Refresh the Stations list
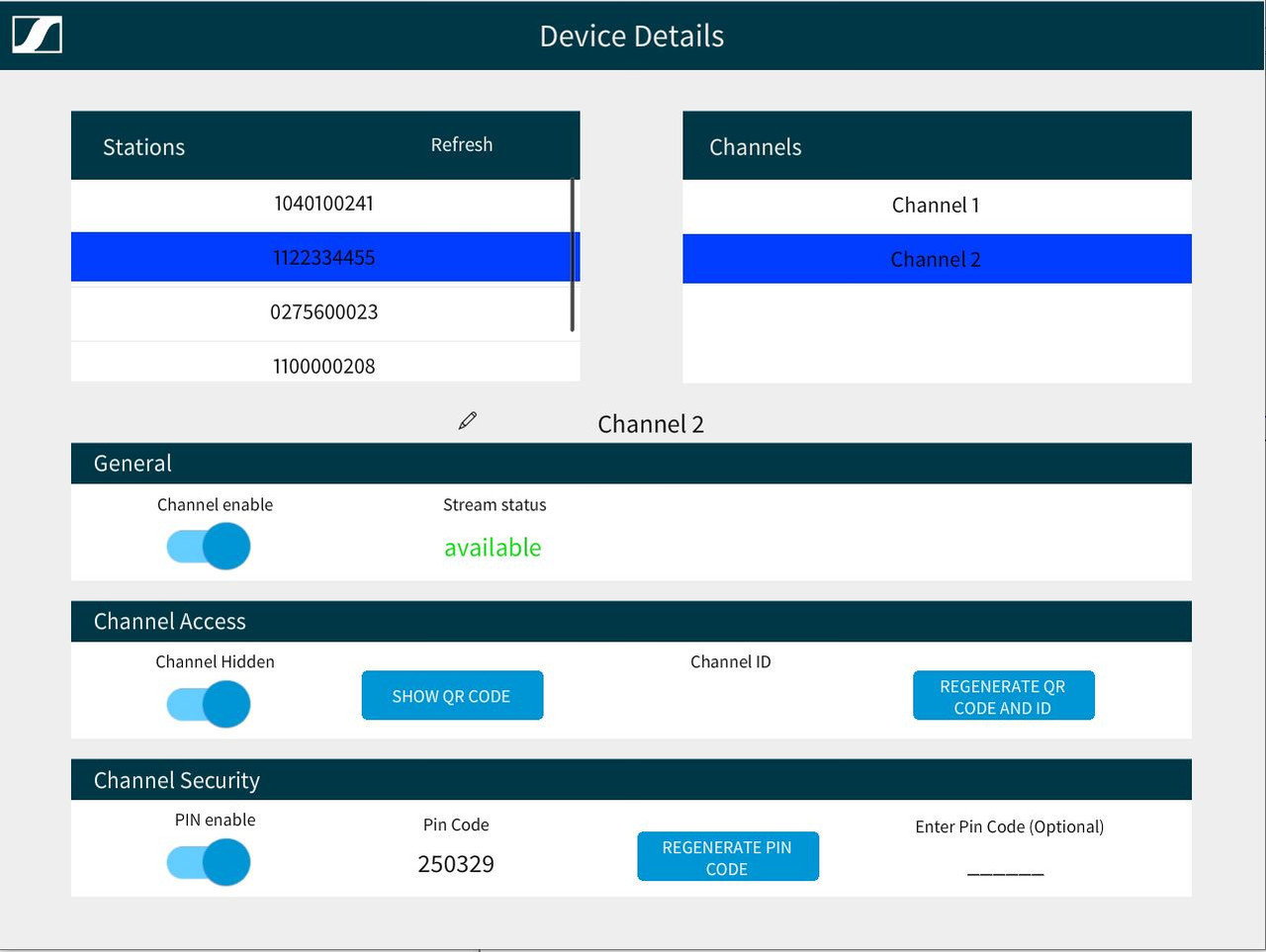Image resolution: width=1266 pixels, height=952 pixels. (x=461, y=144)
